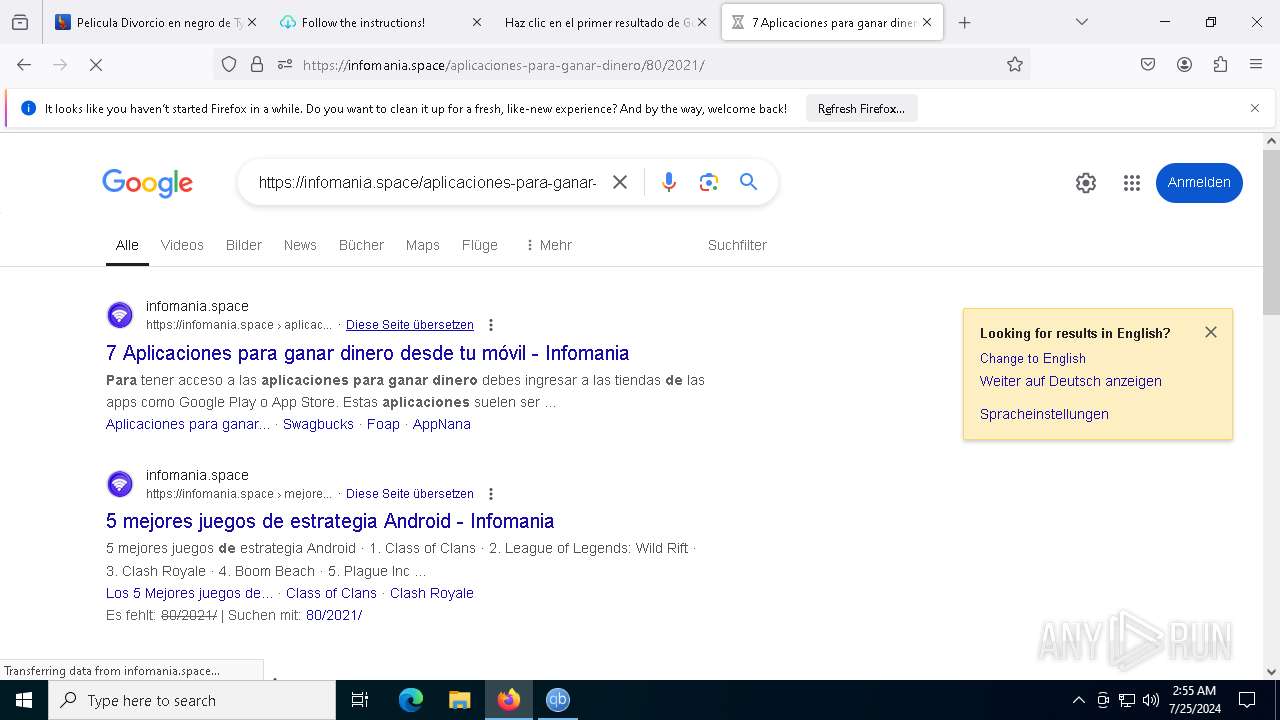Choose Change to English
Image resolution: width=1280 pixels, height=720 pixels.
[1033, 358]
